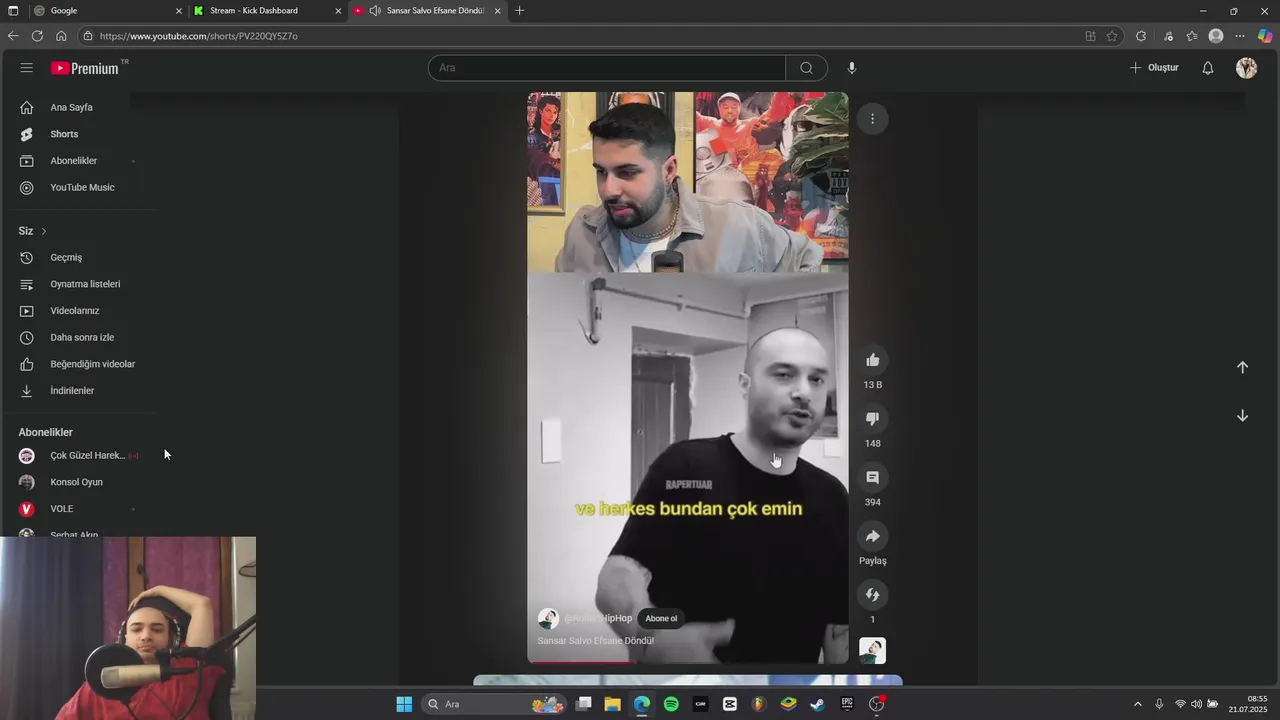Viewport: 1280px width, 720px height.
Task: Click the YouTube Ara search field
Action: click(x=607, y=68)
